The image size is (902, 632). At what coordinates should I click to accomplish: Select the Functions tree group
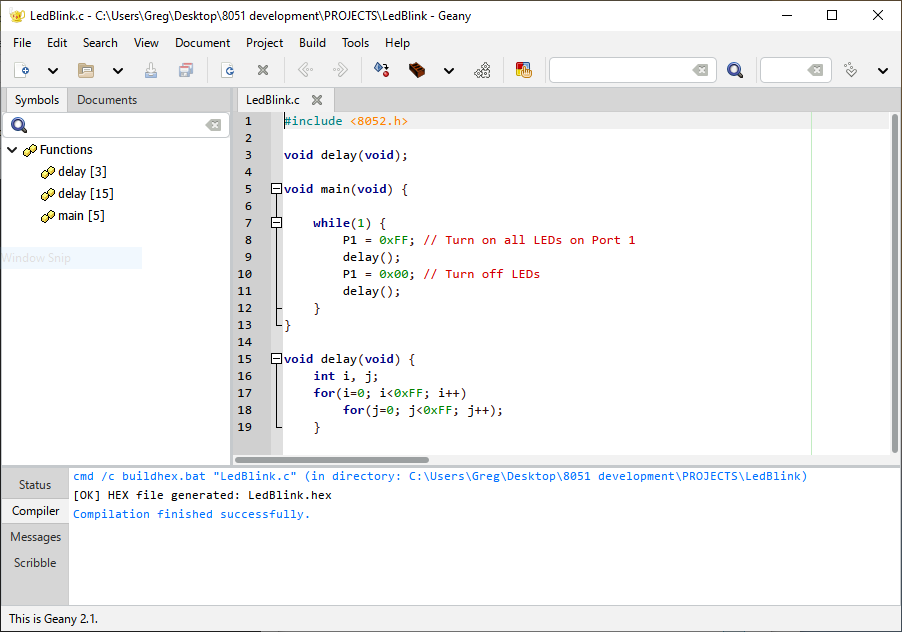click(x=66, y=150)
